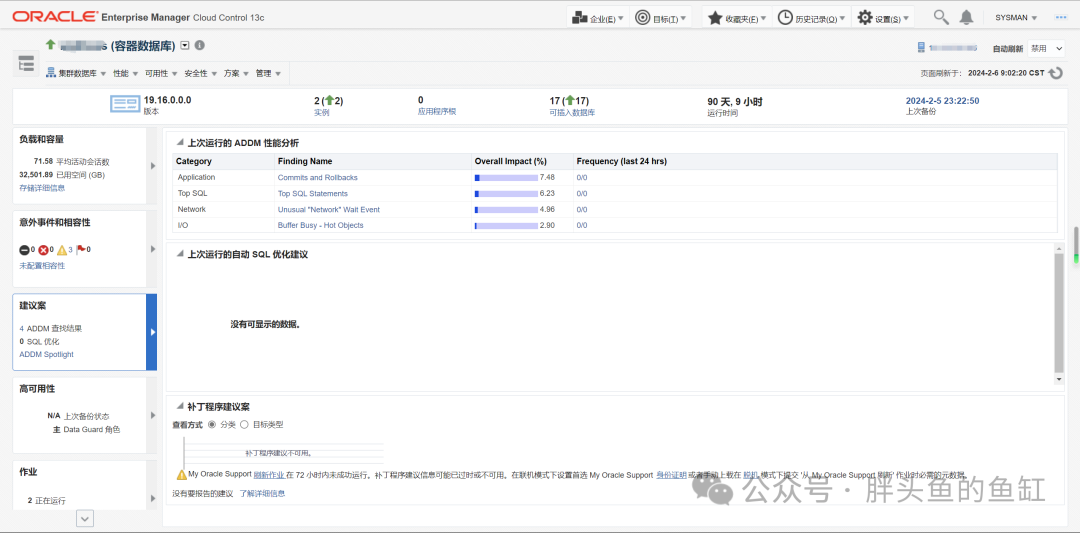Click the History clock icon
1080x533 pixels.
click(x=785, y=18)
